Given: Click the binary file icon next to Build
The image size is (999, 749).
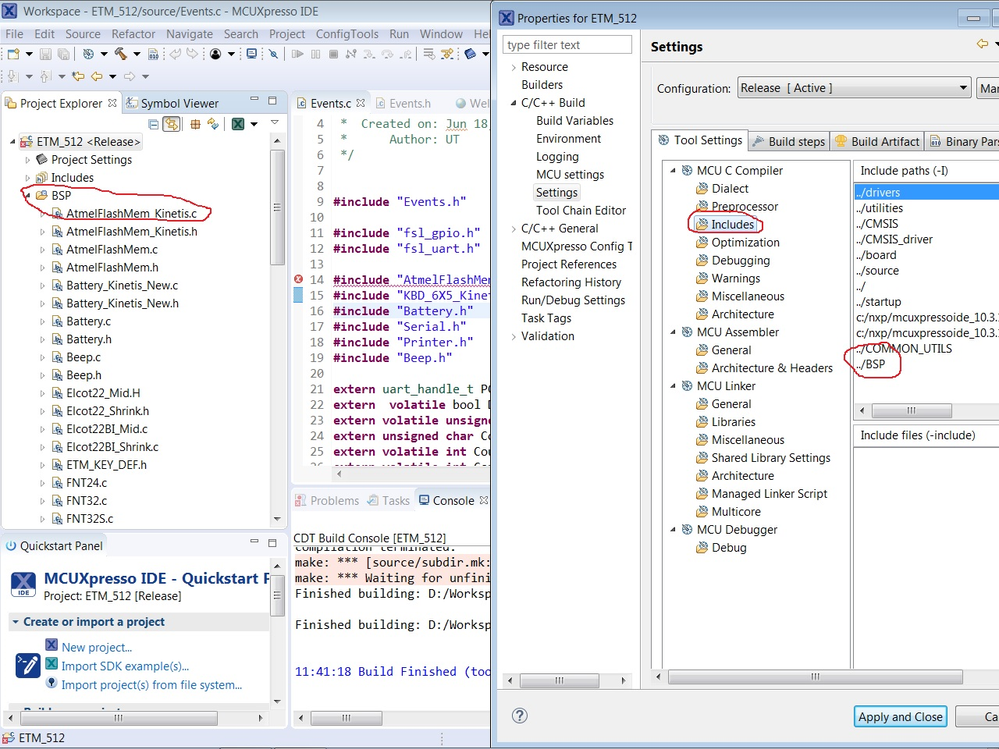Looking at the screenshot, I should point(153,54).
